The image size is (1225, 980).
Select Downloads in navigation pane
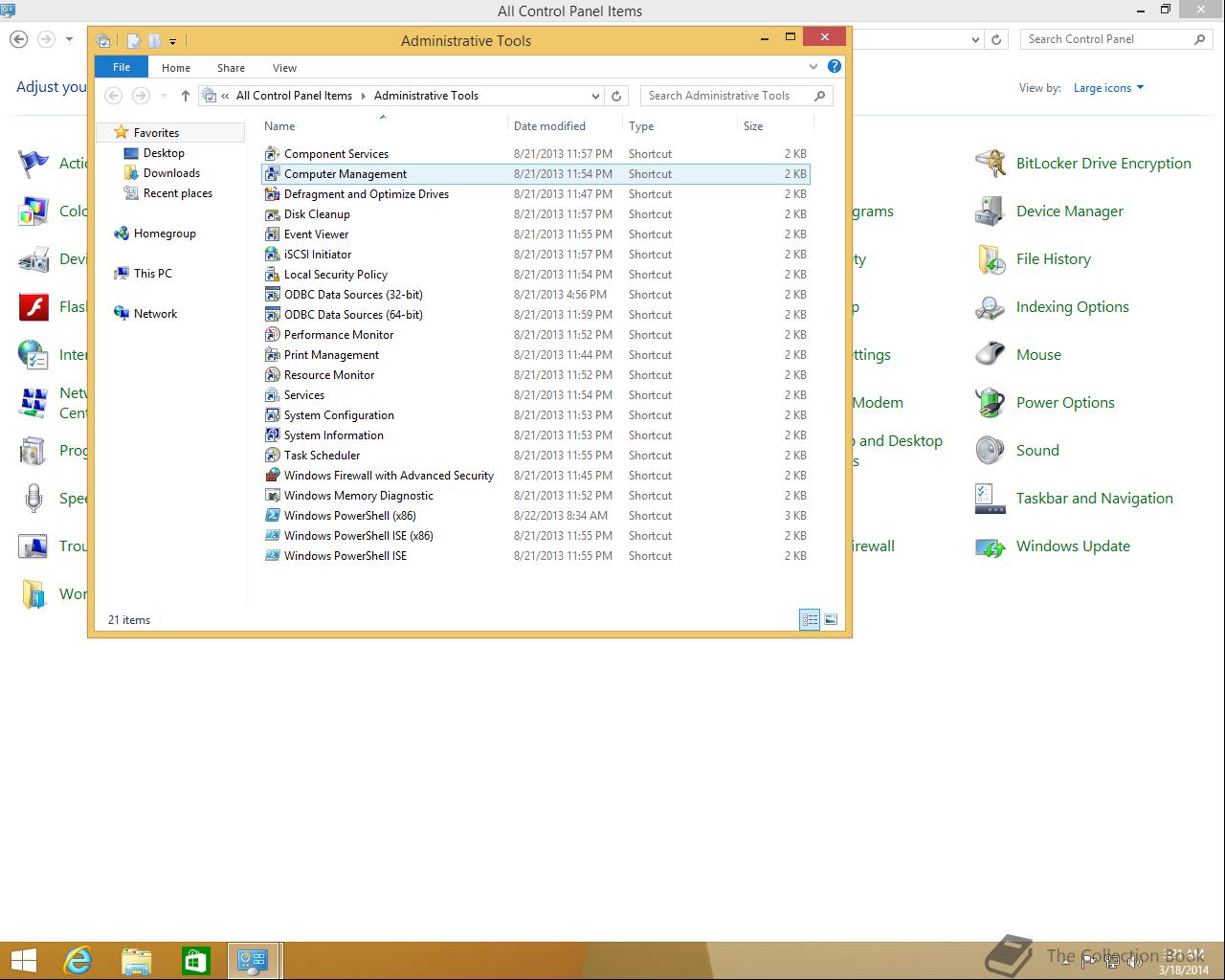(x=171, y=173)
